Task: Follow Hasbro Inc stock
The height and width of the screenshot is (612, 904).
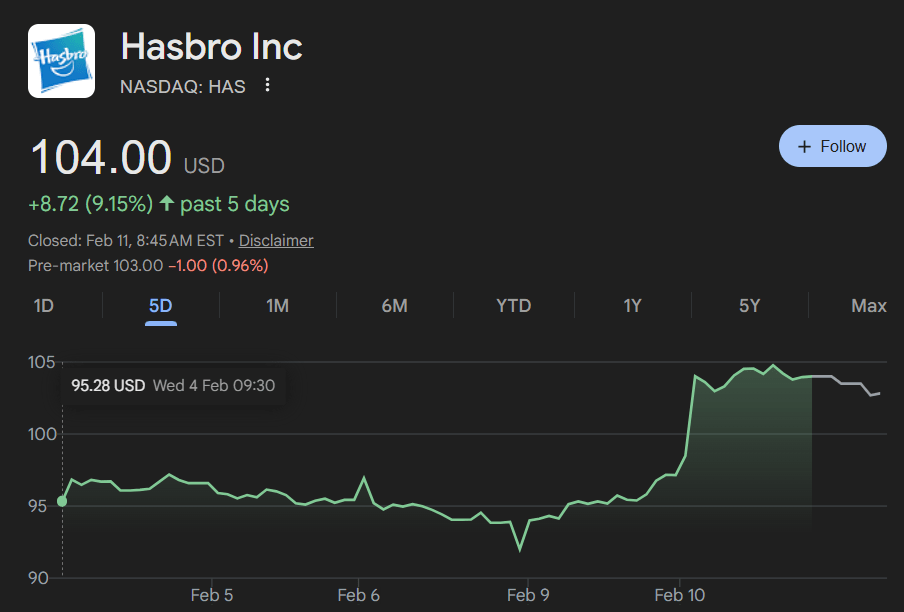Action: pos(832,146)
